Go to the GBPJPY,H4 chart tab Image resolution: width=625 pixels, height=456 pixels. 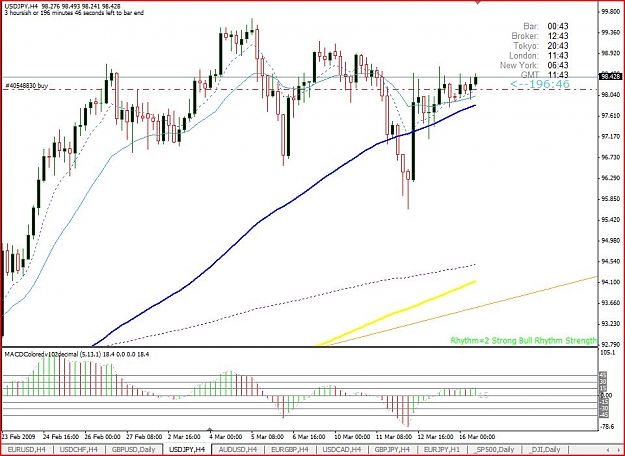pyautogui.click(x=392, y=450)
